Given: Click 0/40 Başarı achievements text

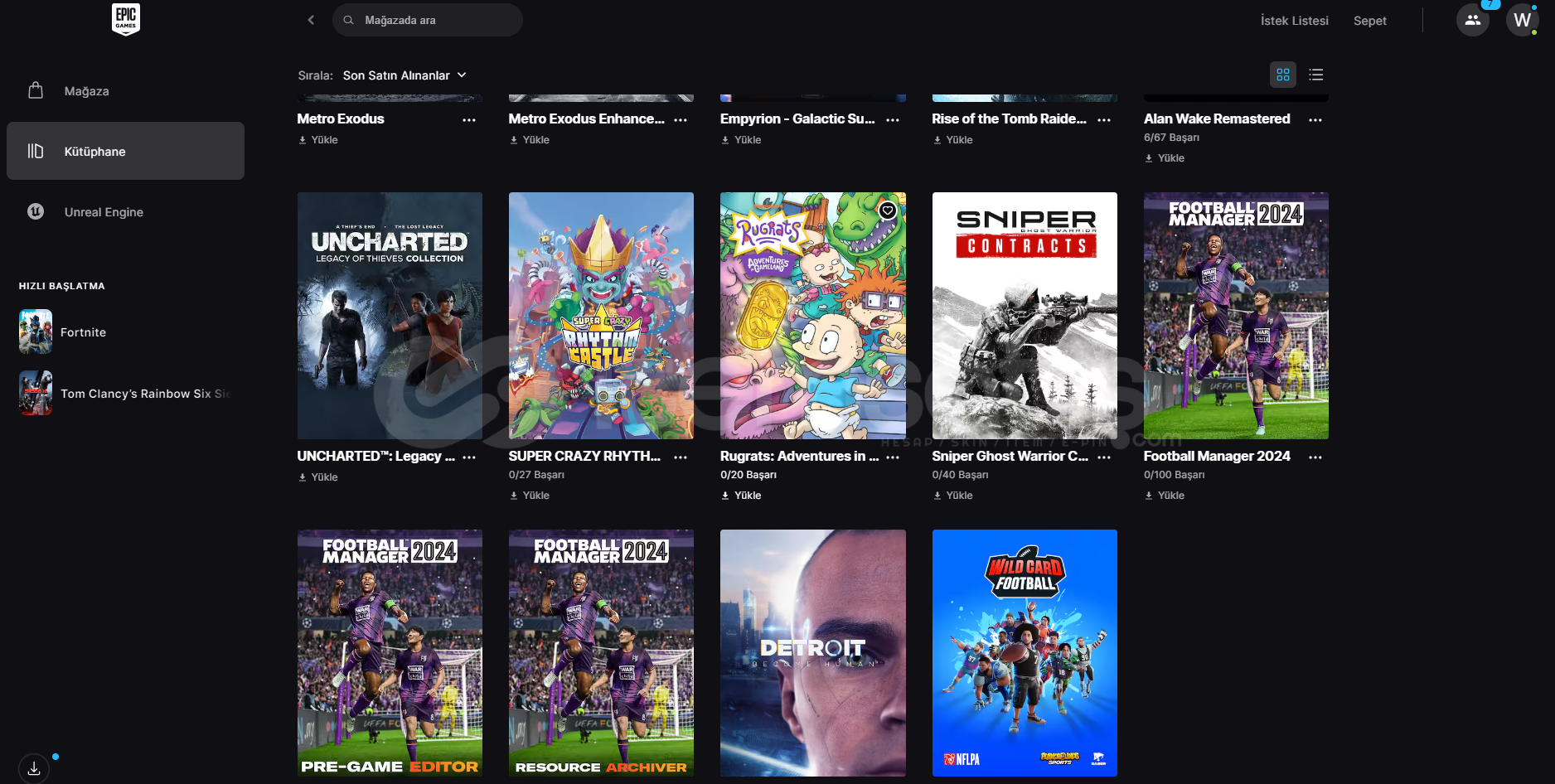Looking at the screenshot, I should click(960, 475).
